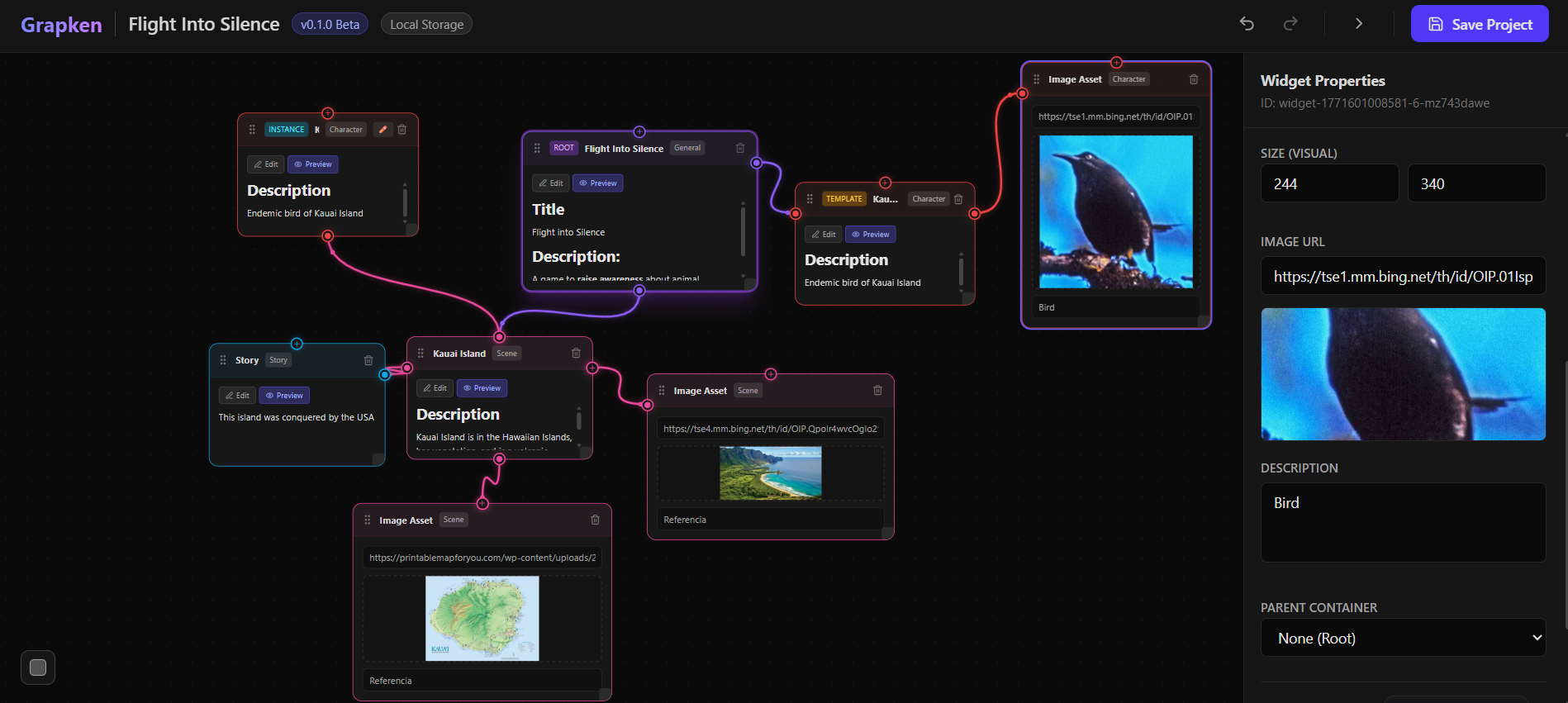Click the bird image thumbnail in node
Image resolution: width=1568 pixels, height=703 pixels.
pos(1116,211)
